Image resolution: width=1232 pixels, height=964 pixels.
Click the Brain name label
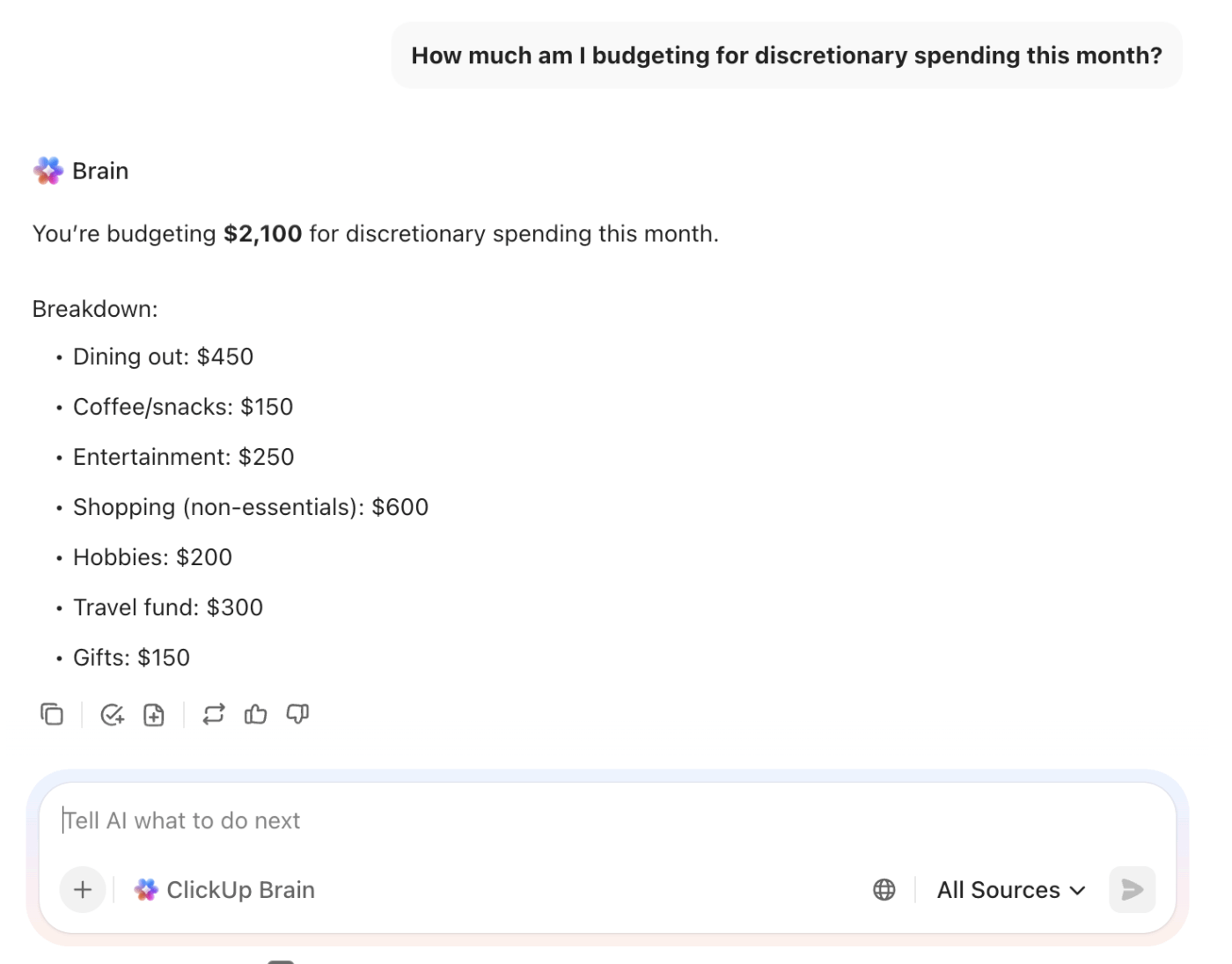pos(100,171)
